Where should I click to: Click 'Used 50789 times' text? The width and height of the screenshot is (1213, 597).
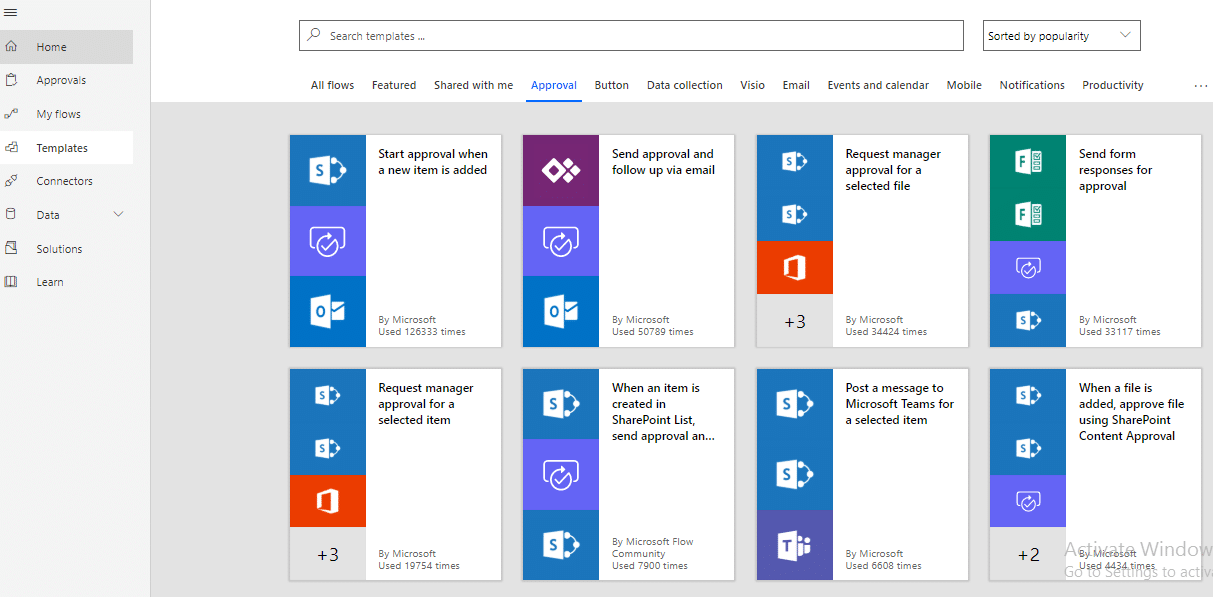point(653,332)
